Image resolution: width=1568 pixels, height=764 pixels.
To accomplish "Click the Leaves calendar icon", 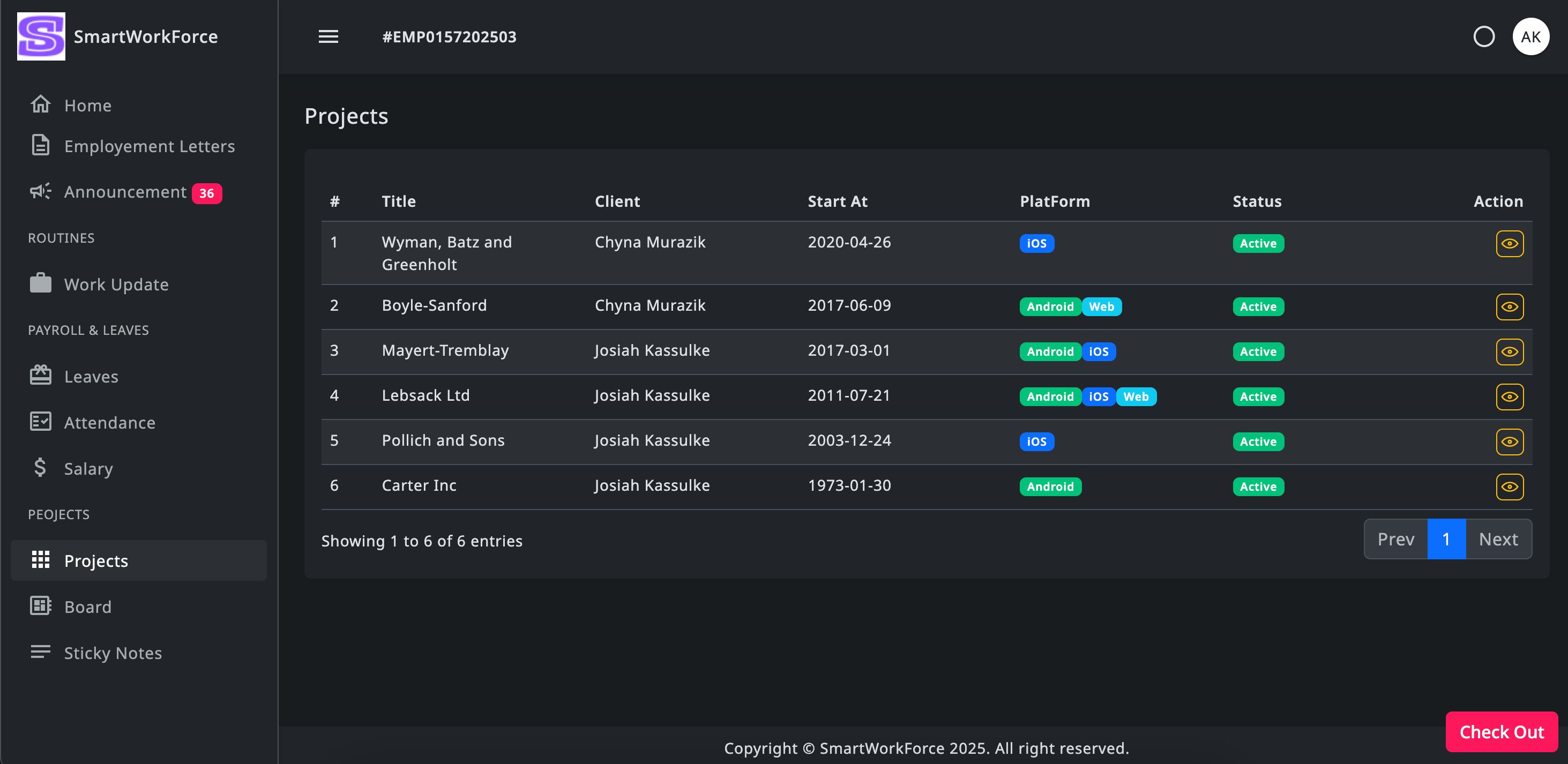I will pyautogui.click(x=40, y=376).
